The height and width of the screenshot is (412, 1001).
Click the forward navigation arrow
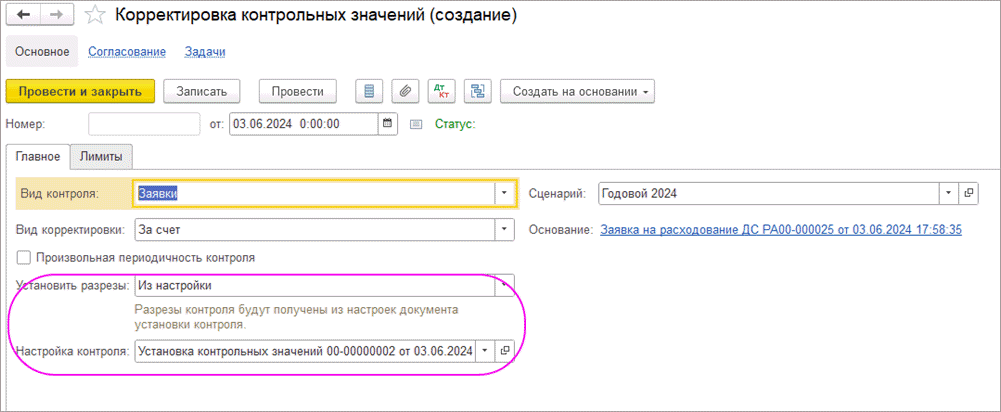tap(56, 15)
